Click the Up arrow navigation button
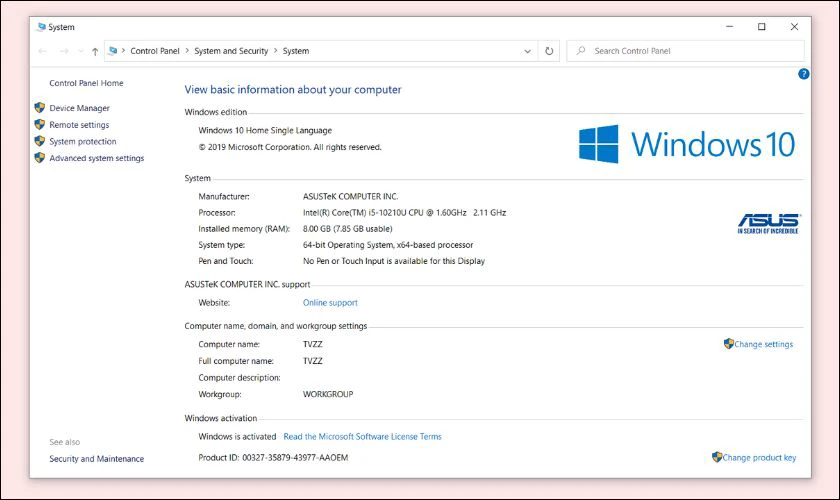The image size is (840, 500). 95,51
